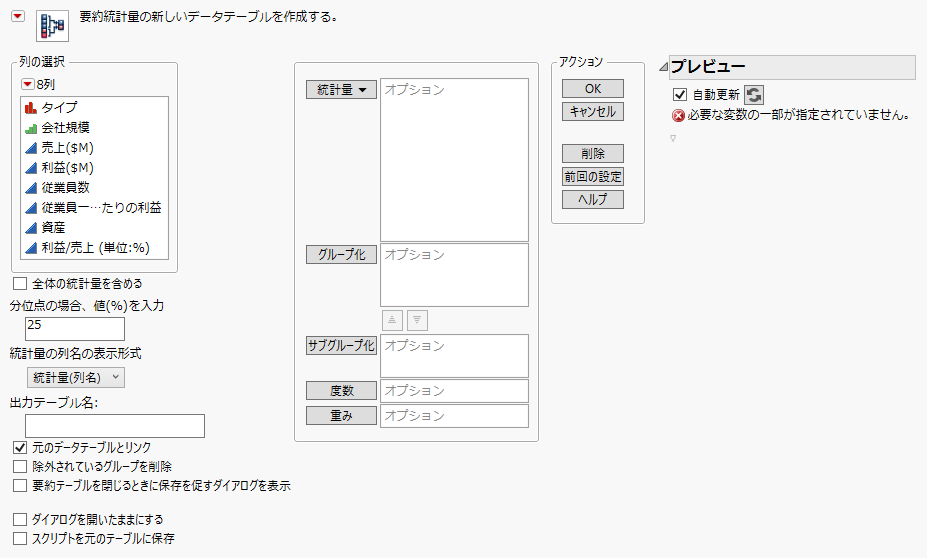The height and width of the screenshot is (558, 927).
Task: Open the red triangle menu at top left
Action: coord(18,16)
